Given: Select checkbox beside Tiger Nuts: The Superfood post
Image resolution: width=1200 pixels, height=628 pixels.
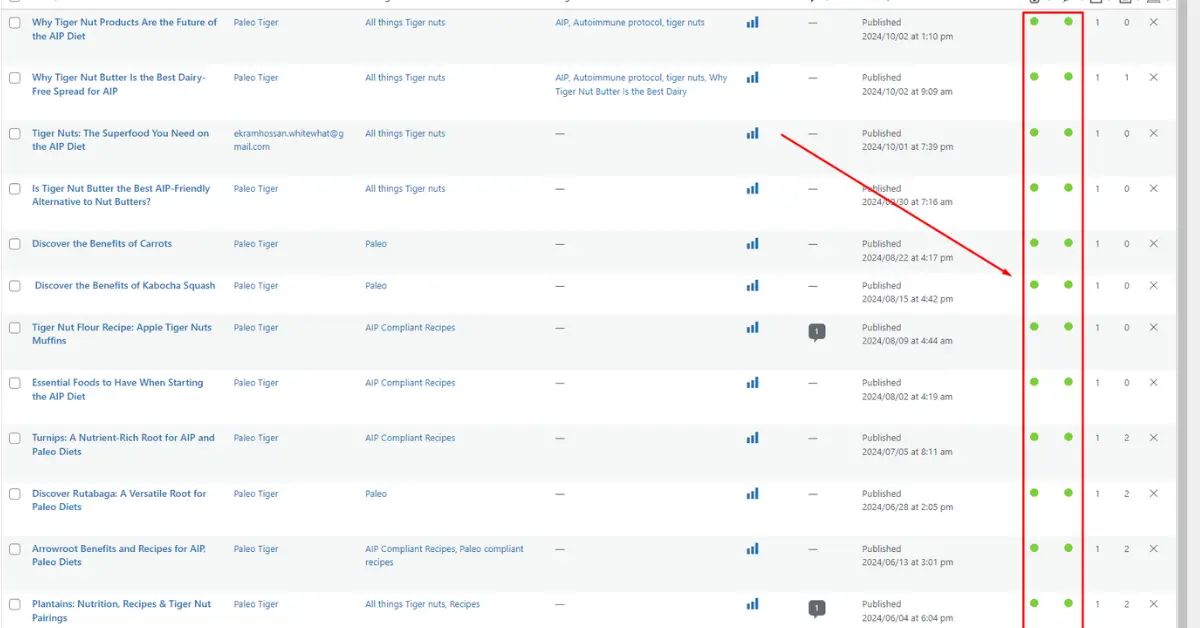Looking at the screenshot, I should 15,134.
